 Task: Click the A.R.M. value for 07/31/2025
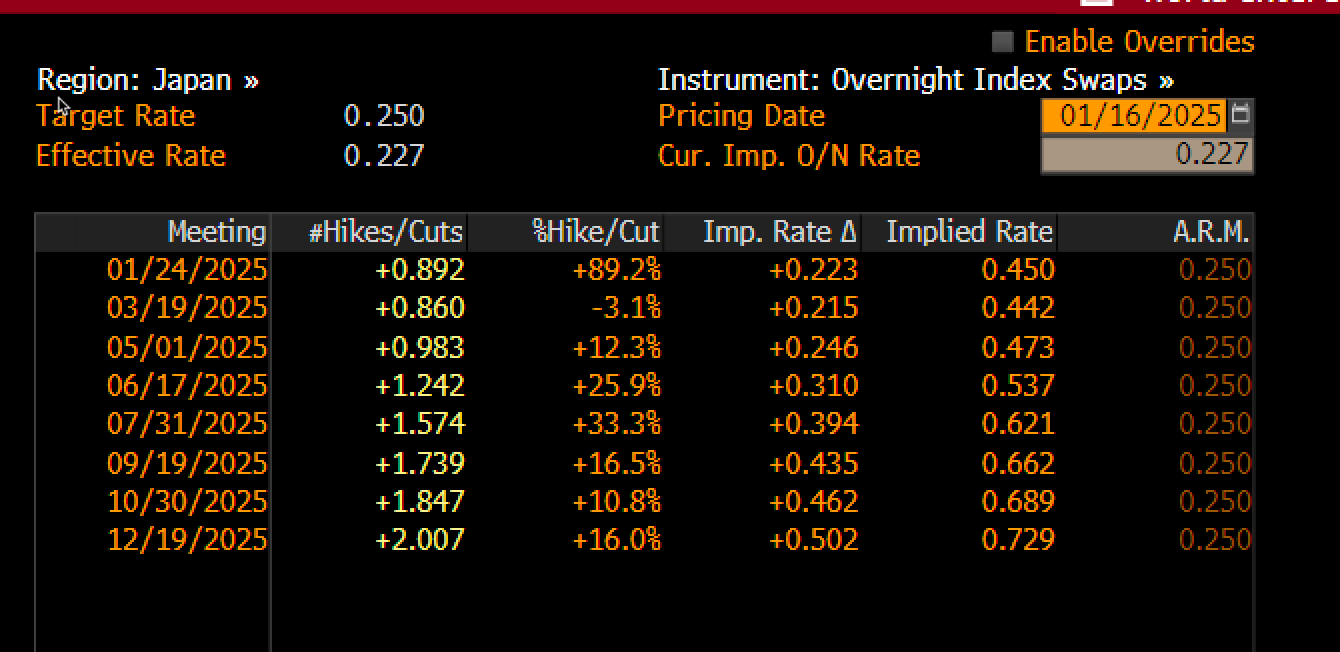coord(1214,424)
